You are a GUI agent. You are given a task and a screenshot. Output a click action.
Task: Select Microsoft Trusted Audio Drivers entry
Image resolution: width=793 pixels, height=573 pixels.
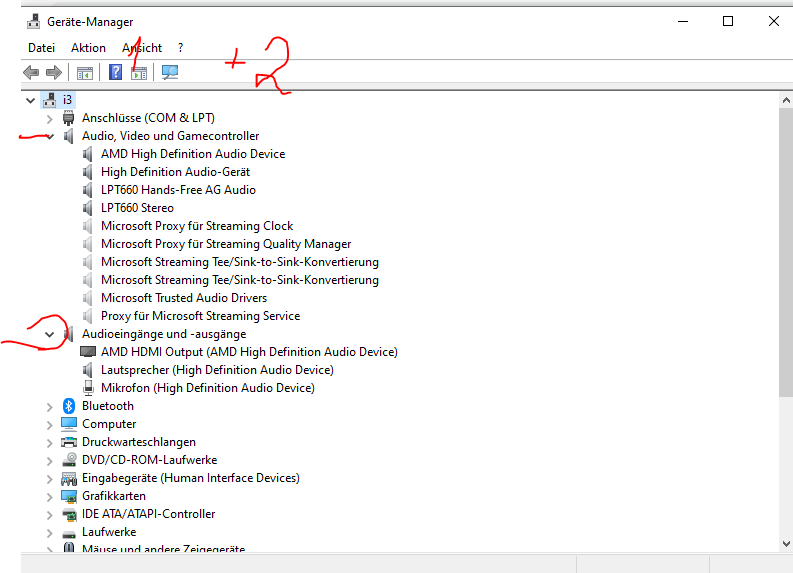pyautogui.click(x=184, y=298)
